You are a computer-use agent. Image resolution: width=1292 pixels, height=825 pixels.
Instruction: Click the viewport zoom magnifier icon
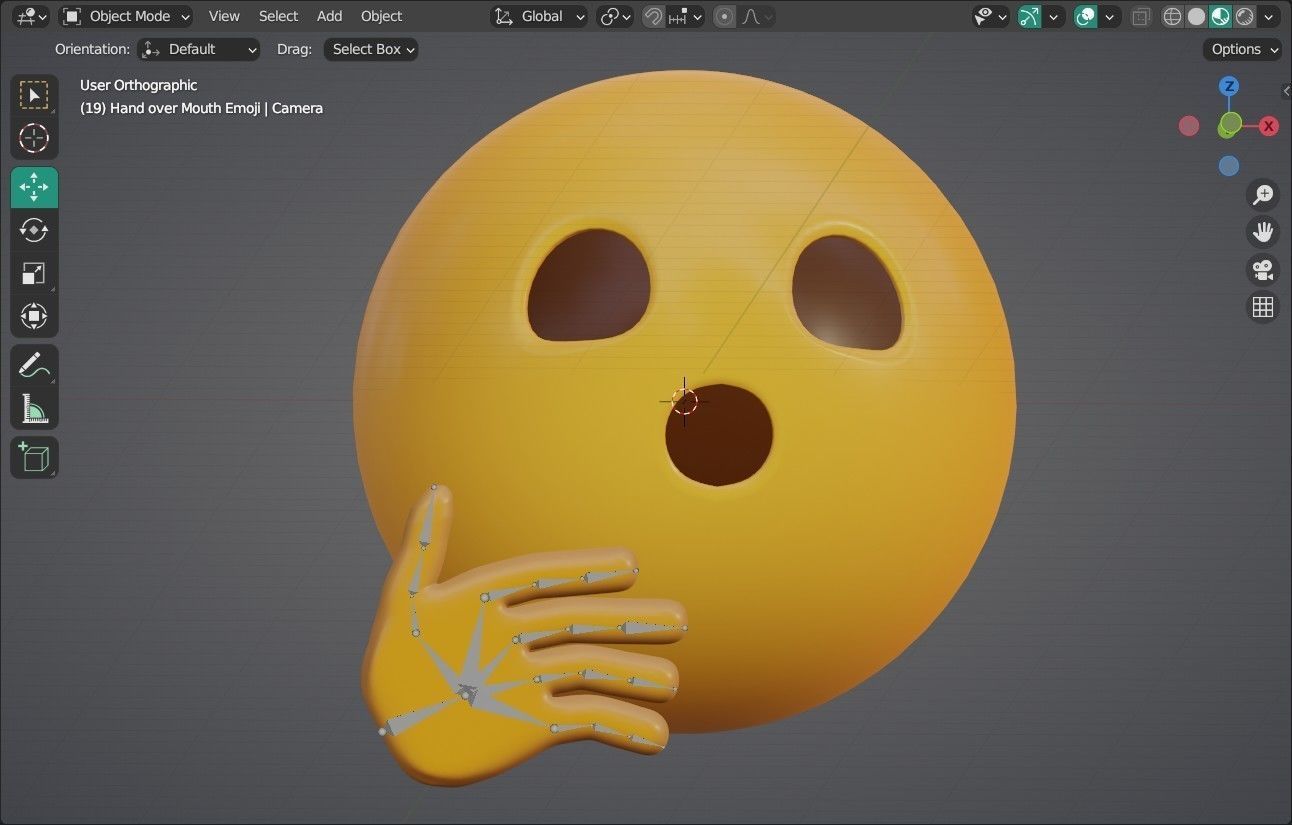coord(1263,194)
